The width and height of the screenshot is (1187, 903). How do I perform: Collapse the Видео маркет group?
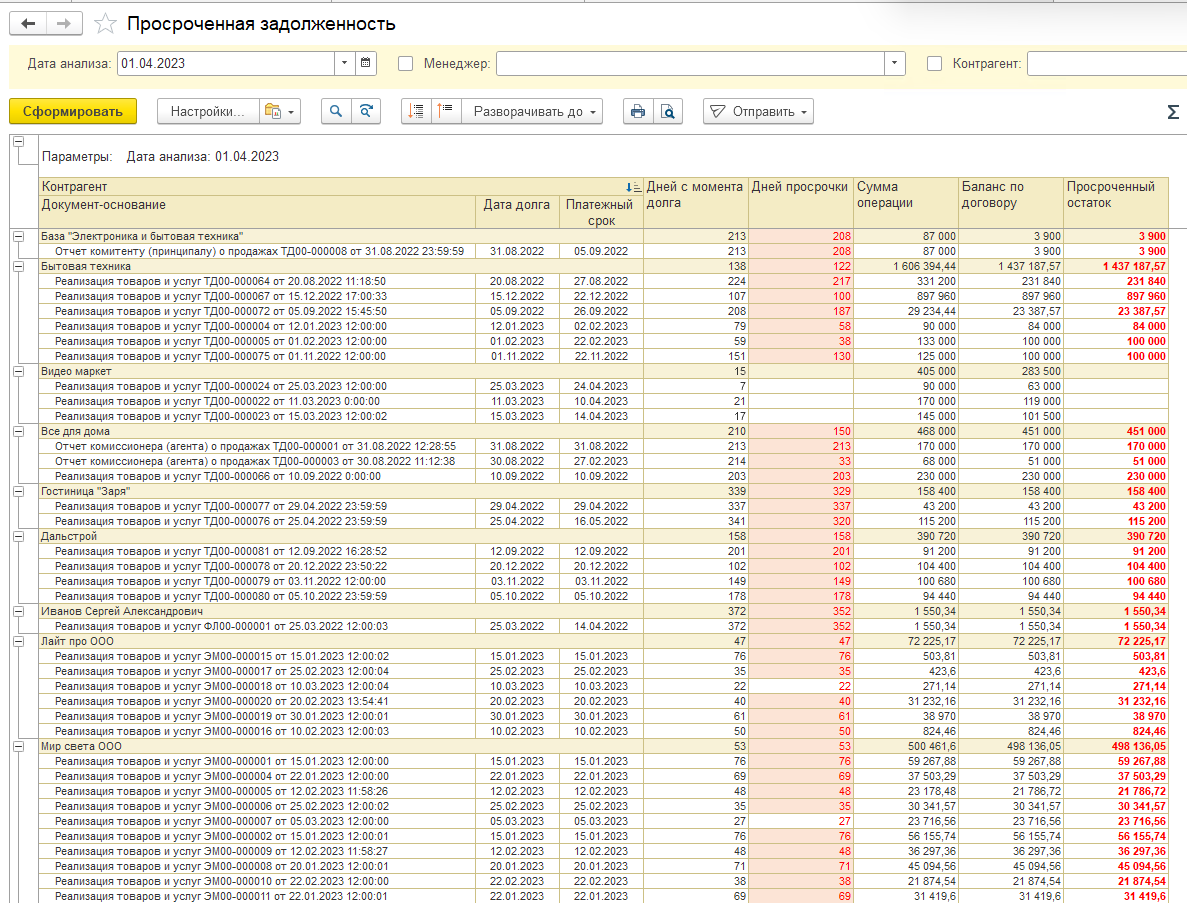pos(19,372)
